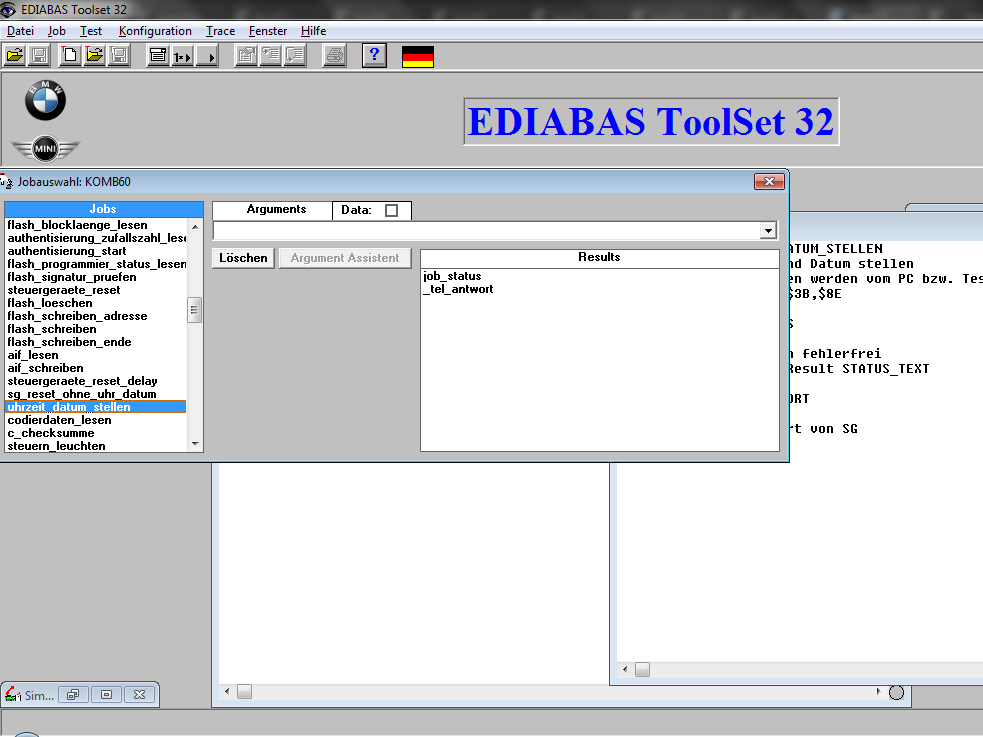Image resolution: width=983 pixels, height=737 pixels.
Task: Select result _tel_antwort
Action: [458, 290]
